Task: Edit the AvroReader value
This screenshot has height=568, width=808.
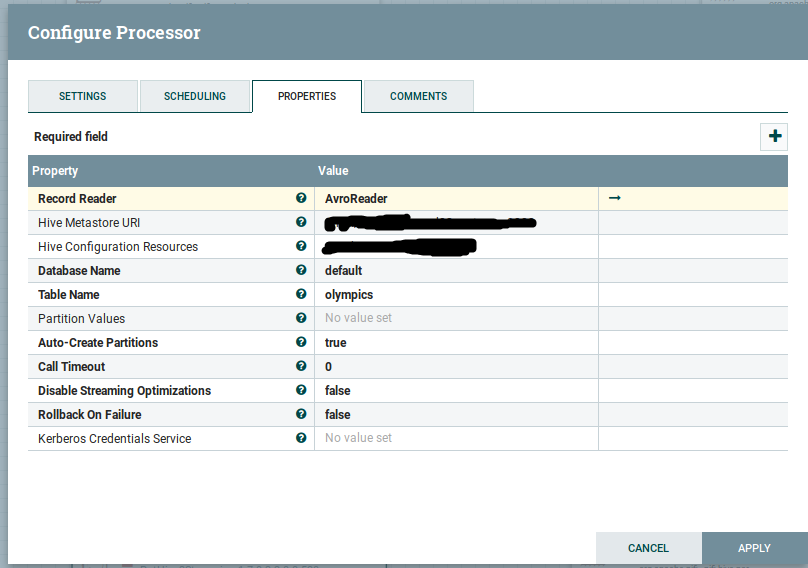Action: point(457,198)
